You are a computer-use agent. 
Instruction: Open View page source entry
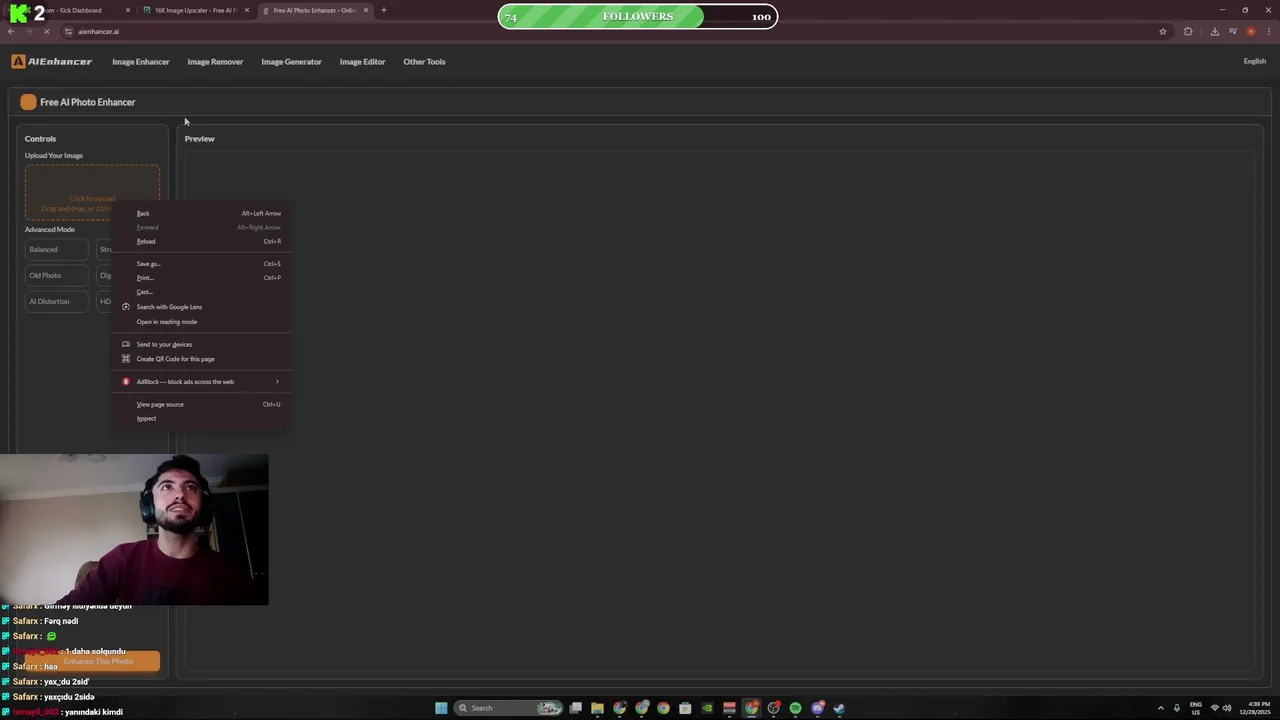point(200,404)
